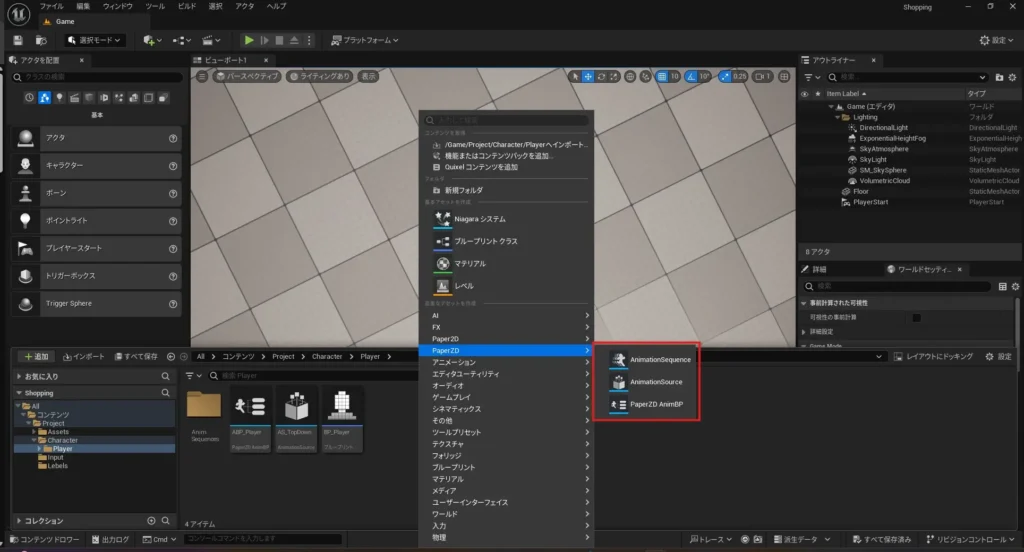This screenshot has width=1024, height=552.
Task: Click the context menu search field
Action: [506, 120]
